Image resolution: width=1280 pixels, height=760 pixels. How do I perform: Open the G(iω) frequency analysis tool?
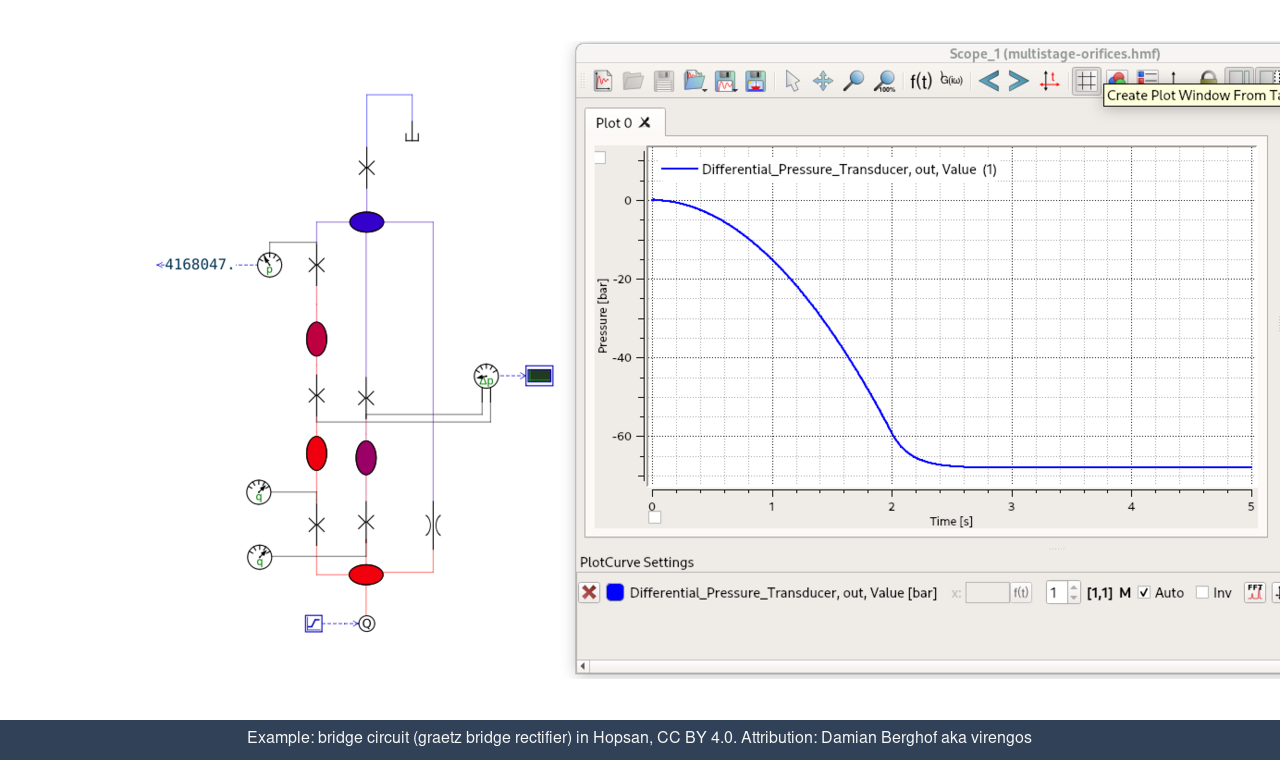coord(951,80)
